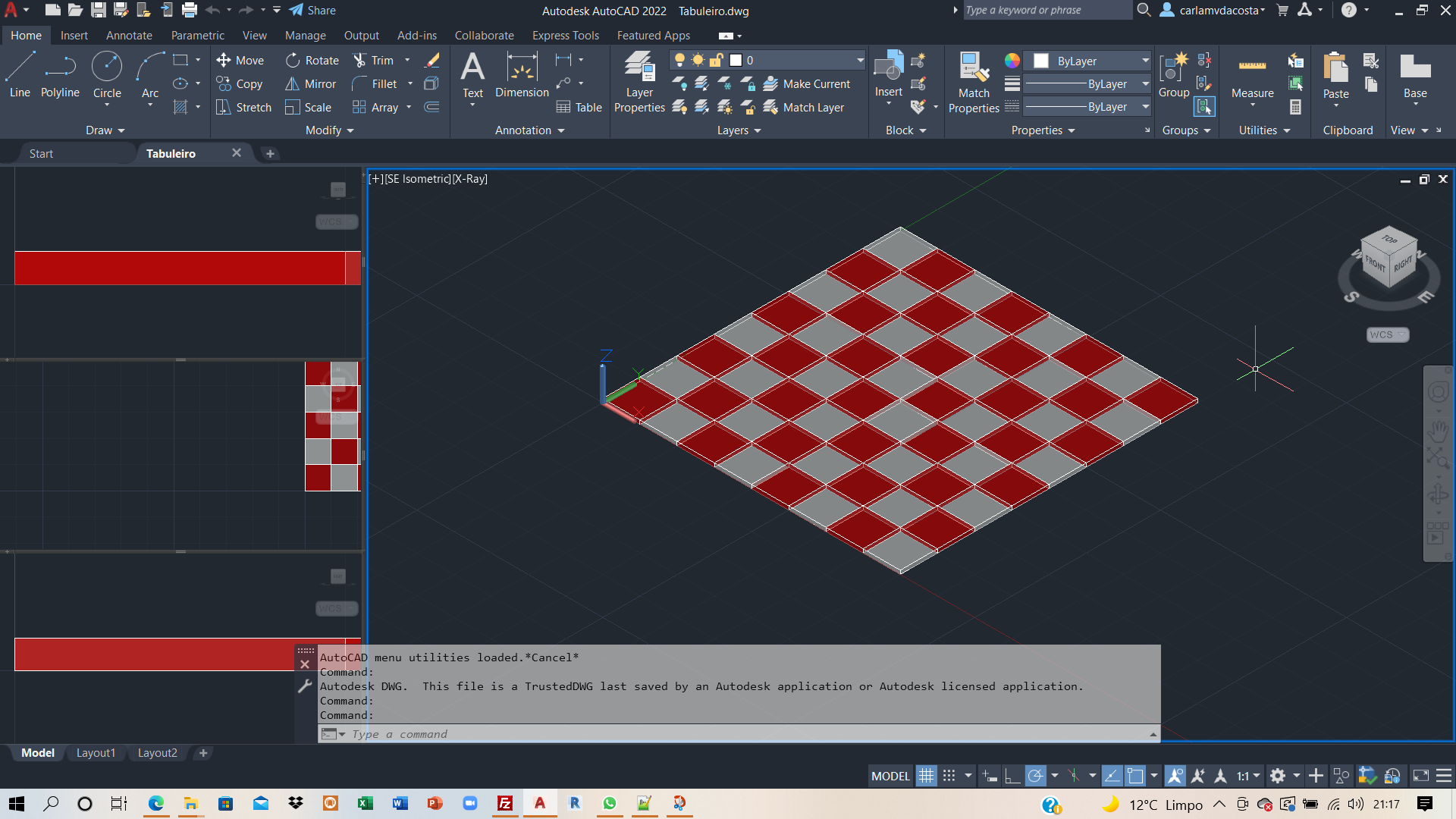The height and width of the screenshot is (819, 1456).
Task: Open the Quick Calculator in Utilities
Action: pyautogui.click(x=1295, y=107)
